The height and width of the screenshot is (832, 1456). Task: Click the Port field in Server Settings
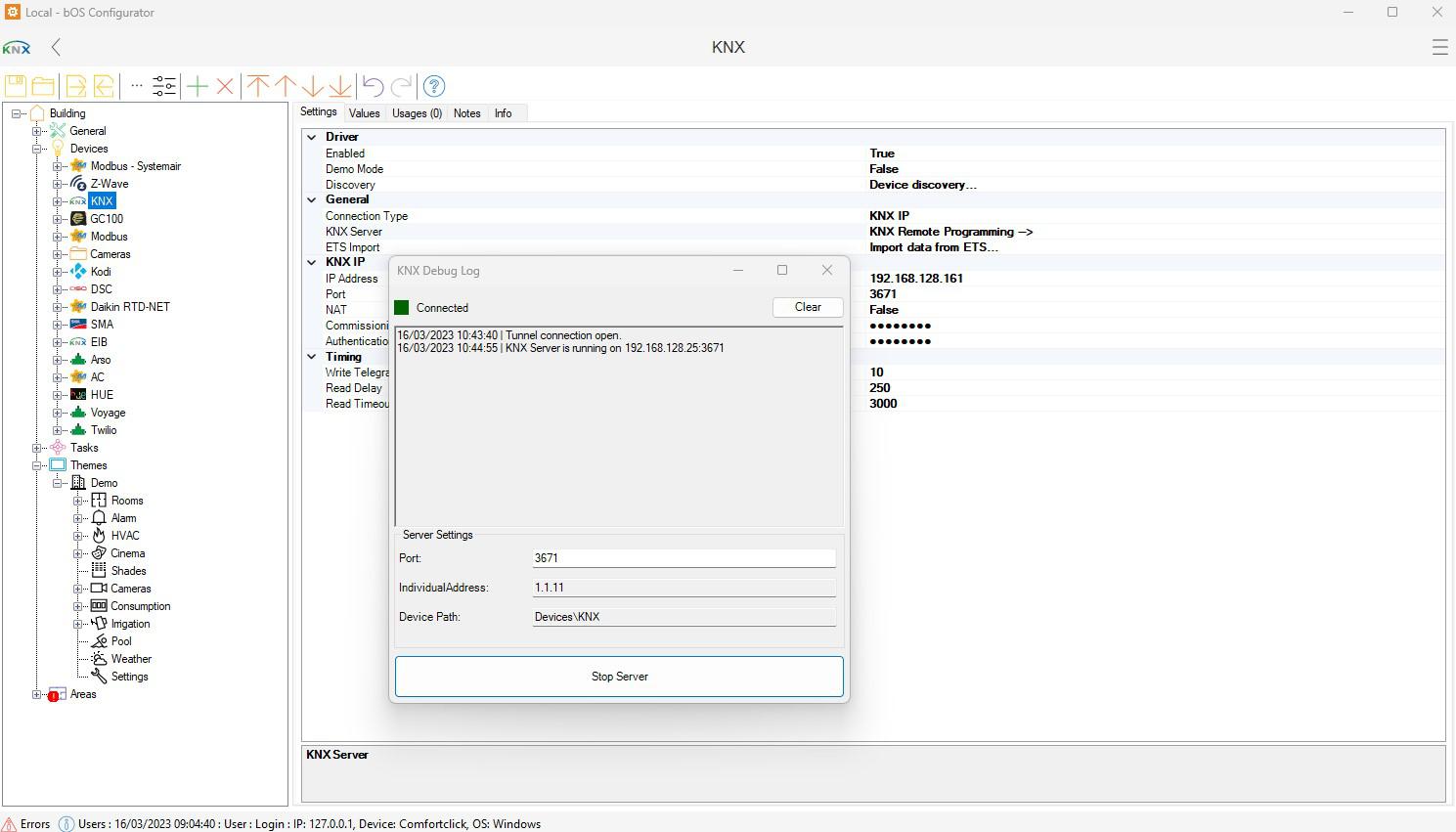(x=684, y=558)
